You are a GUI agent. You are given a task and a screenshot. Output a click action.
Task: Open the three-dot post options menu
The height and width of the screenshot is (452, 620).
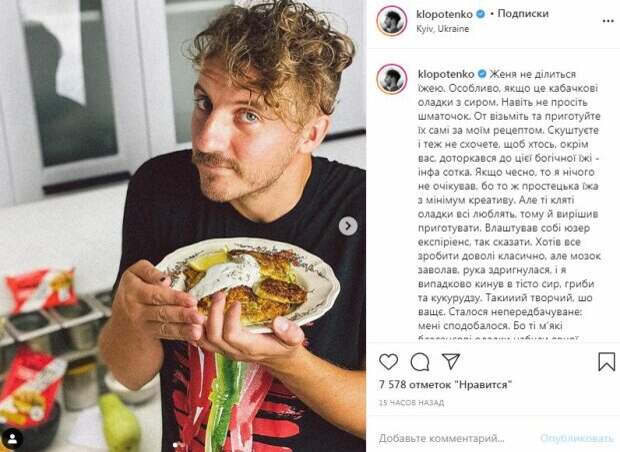click(x=608, y=21)
